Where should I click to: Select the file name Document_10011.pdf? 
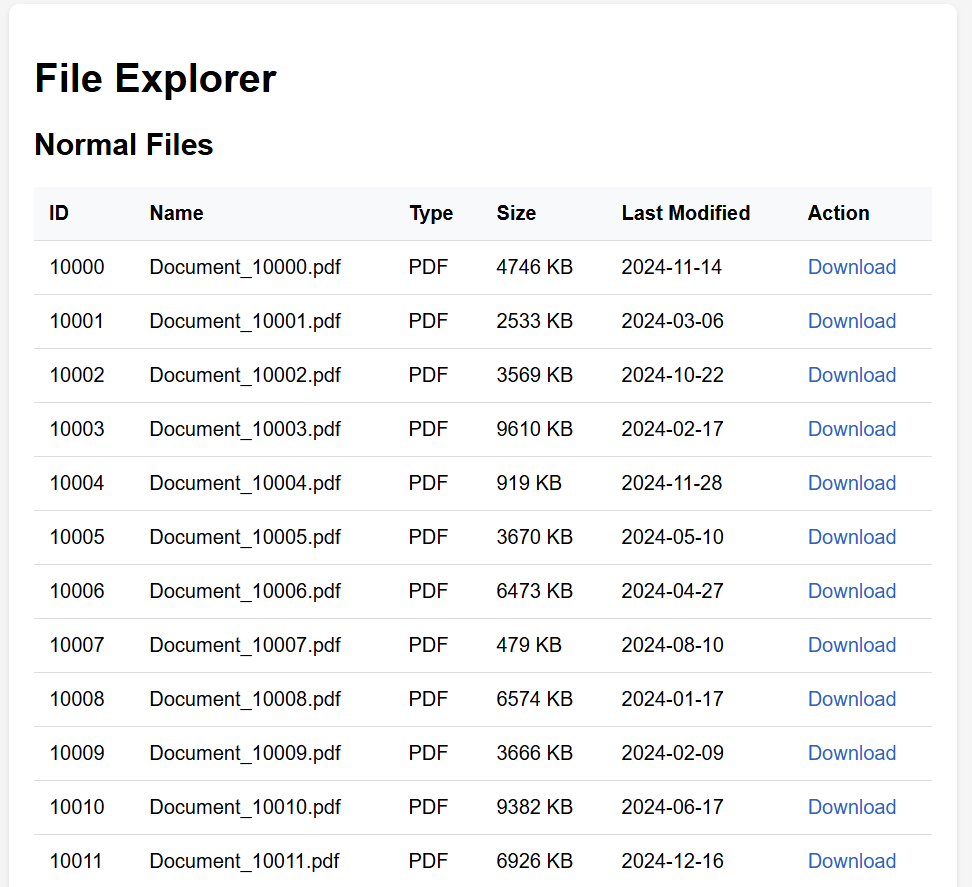(244, 860)
